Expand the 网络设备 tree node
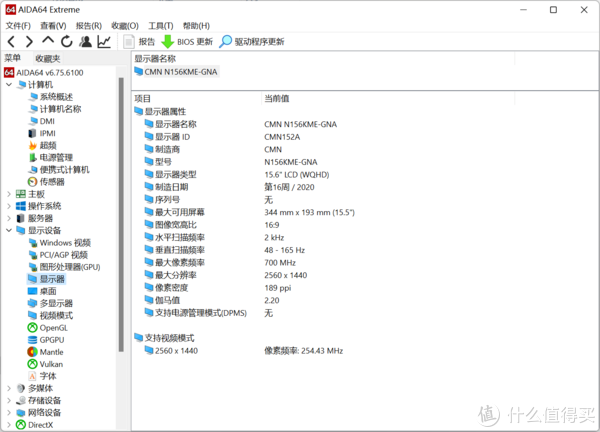The image size is (600, 432). (x=9, y=413)
